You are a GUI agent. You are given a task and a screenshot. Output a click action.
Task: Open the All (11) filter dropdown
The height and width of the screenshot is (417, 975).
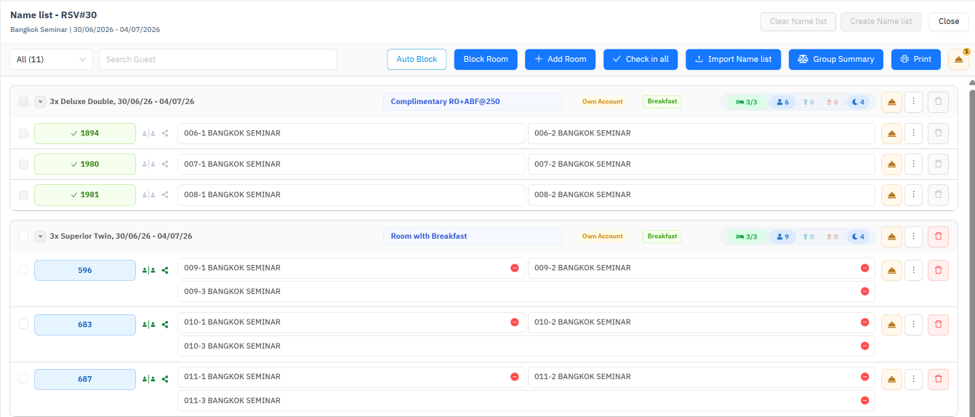51,60
